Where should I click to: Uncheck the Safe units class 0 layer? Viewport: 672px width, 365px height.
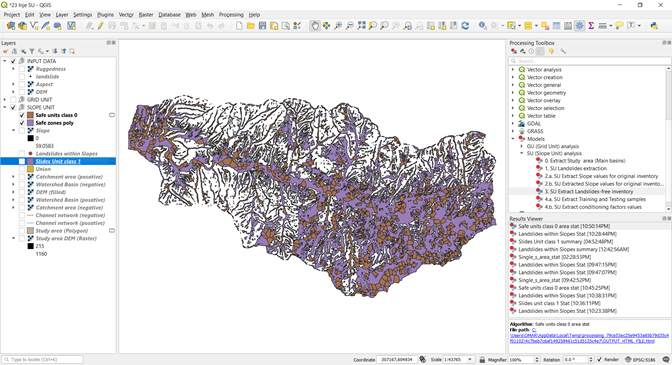pyautogui.click(x=22, y=115)
